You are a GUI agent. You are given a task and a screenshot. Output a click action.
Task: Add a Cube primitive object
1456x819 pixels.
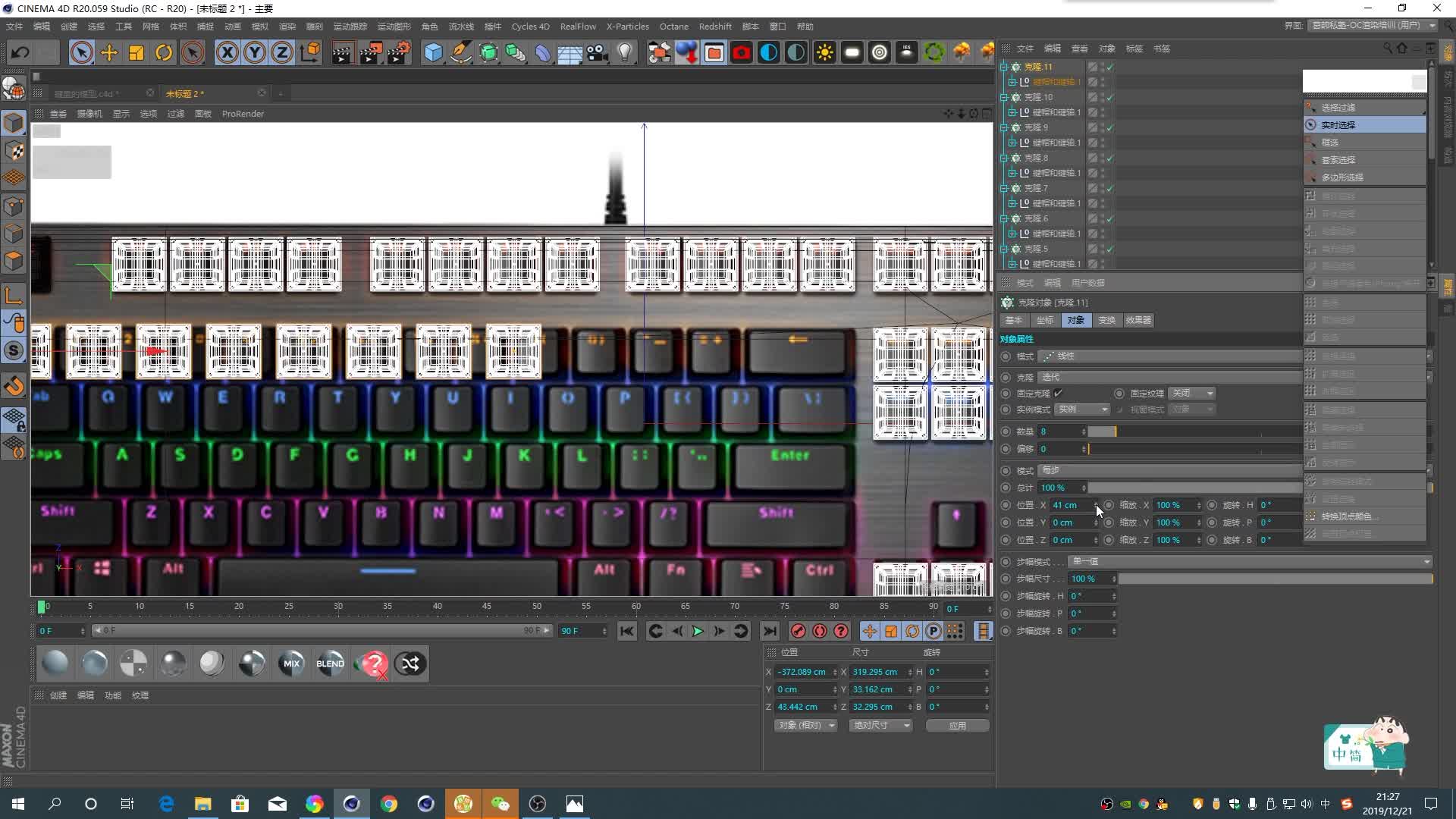click(x=433, y=52)
